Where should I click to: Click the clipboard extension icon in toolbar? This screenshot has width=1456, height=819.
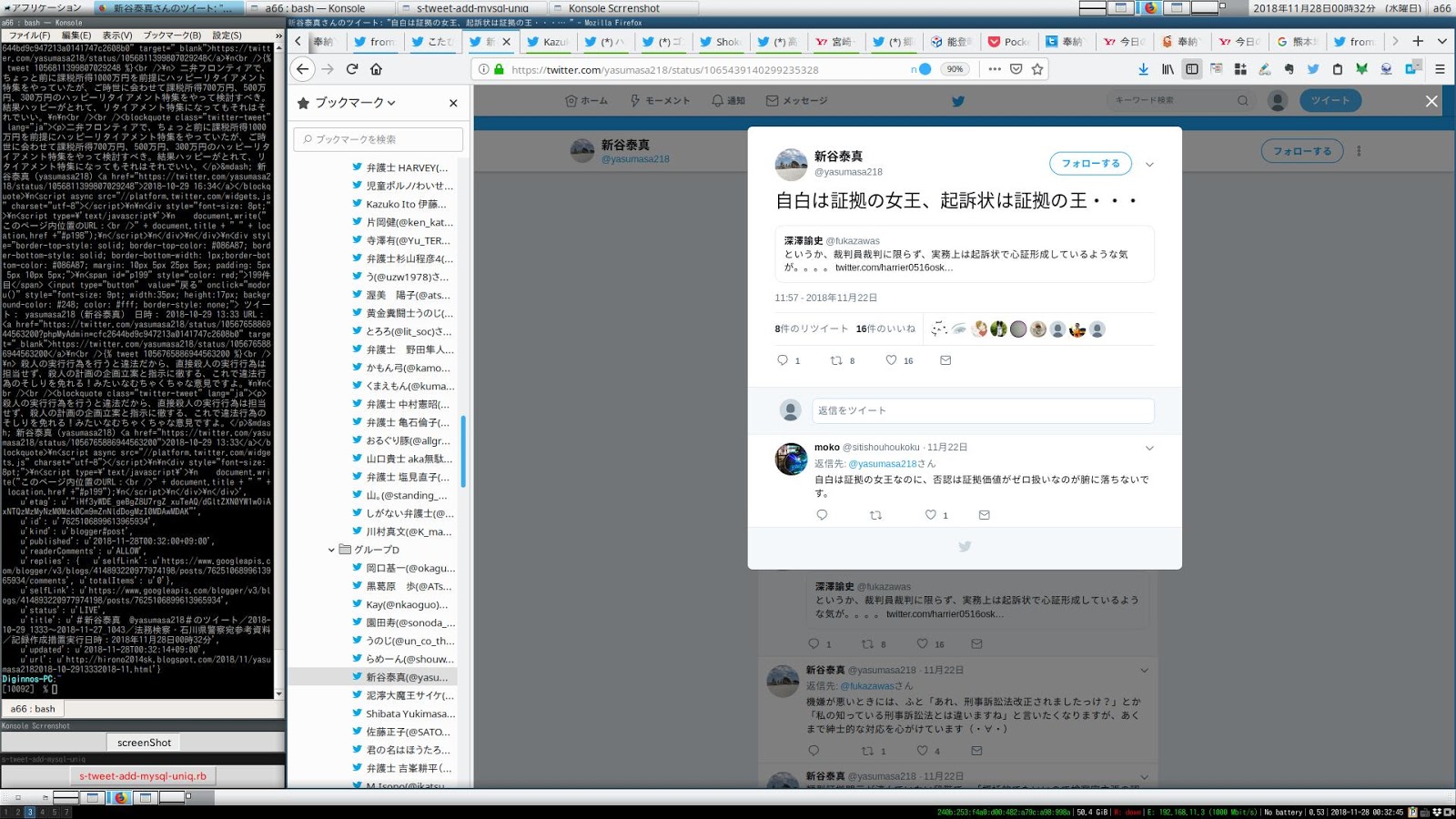pyautogui.click(x=1337, y=69)
